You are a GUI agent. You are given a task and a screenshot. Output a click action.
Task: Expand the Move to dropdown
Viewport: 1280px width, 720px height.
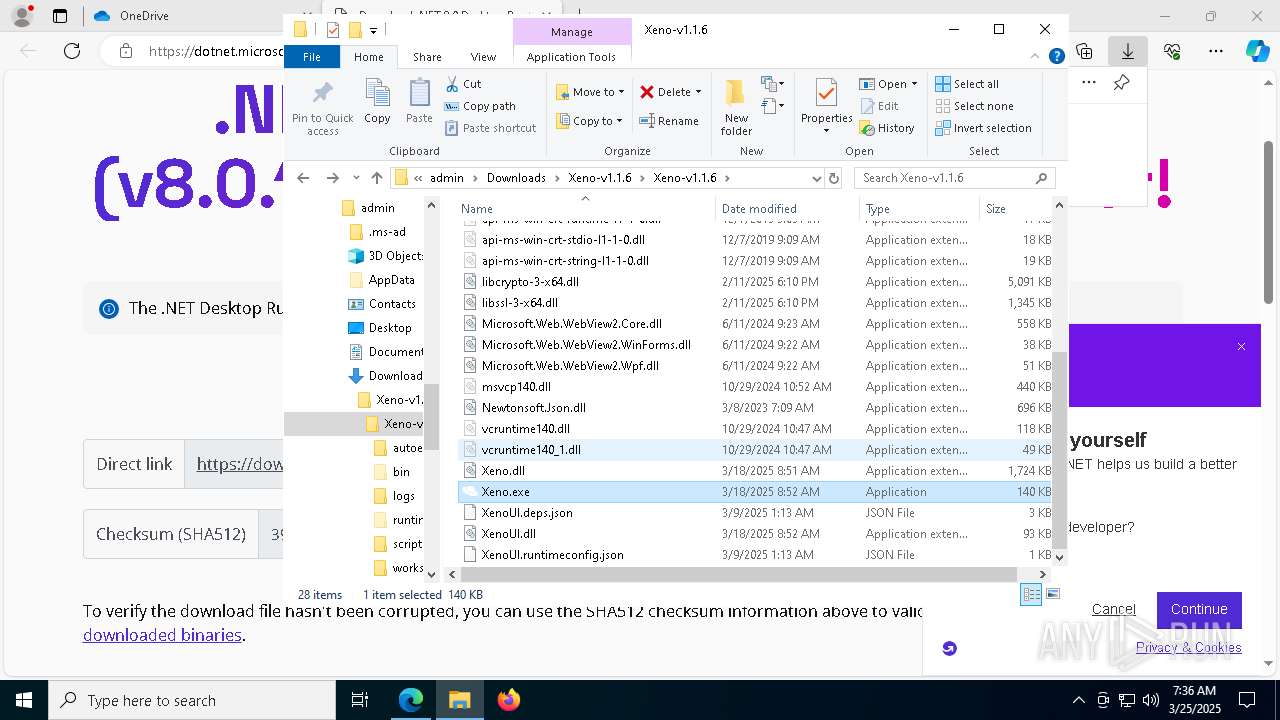pyautogui.click(x=621, y=92)
